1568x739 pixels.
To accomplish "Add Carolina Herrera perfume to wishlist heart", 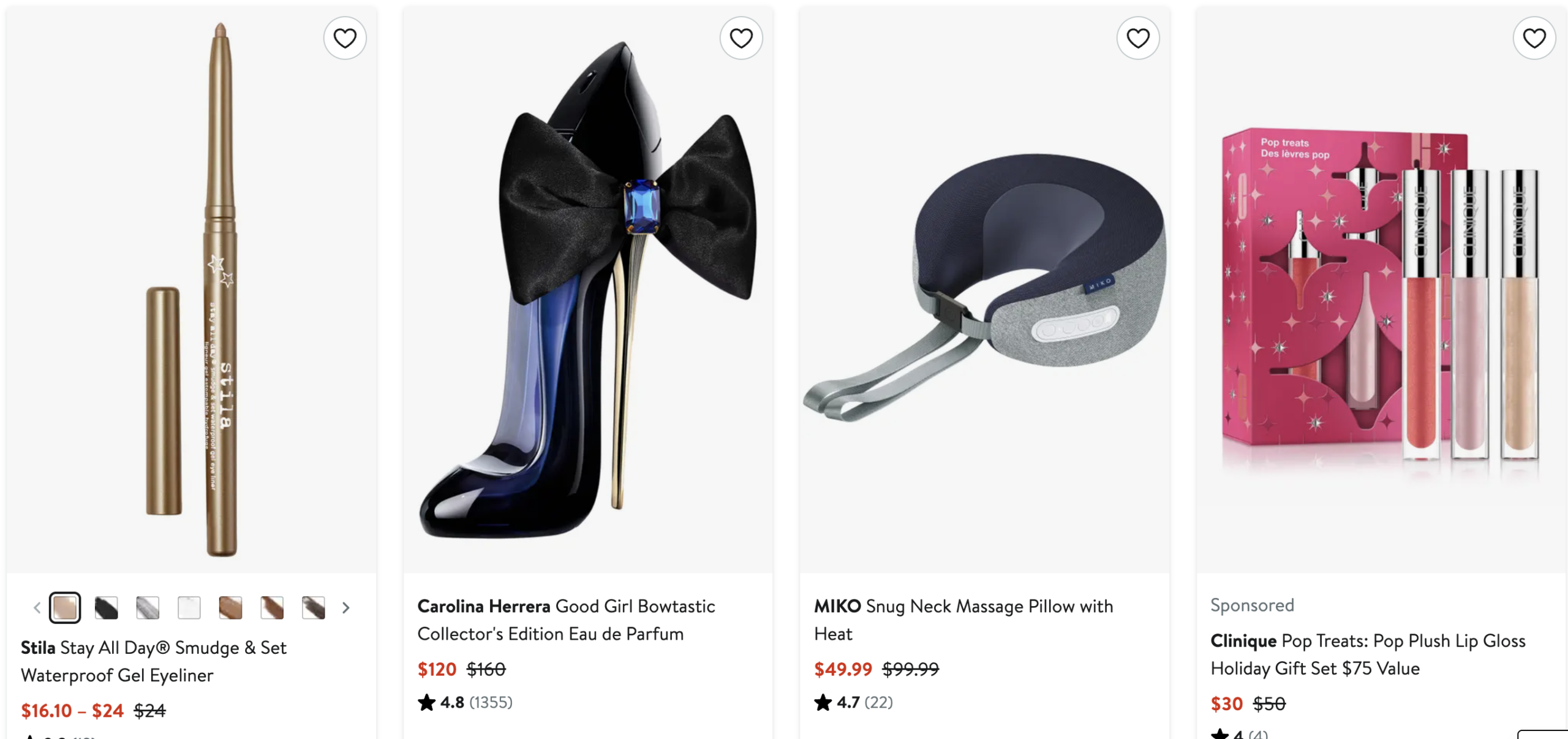I will tap(741, 39).
